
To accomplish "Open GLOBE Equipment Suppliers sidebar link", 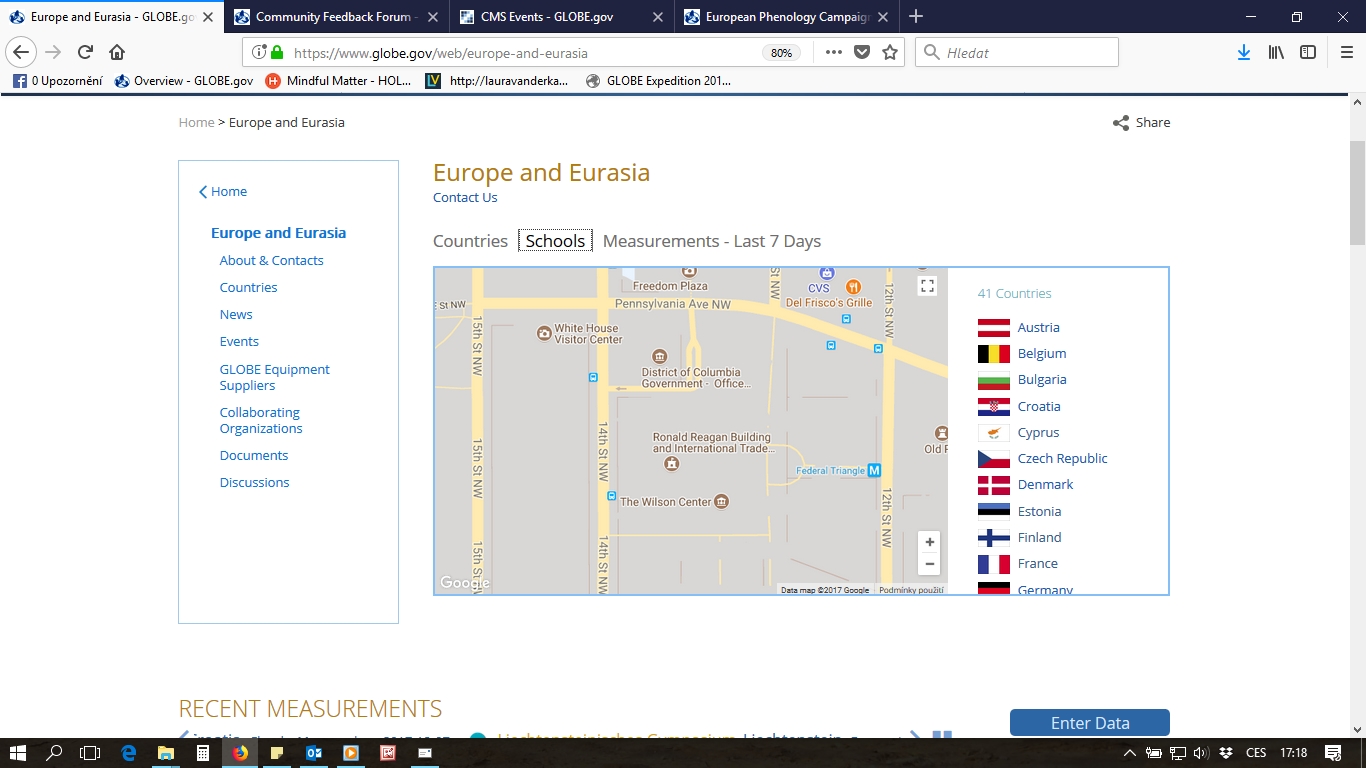I will coord(274,377).
